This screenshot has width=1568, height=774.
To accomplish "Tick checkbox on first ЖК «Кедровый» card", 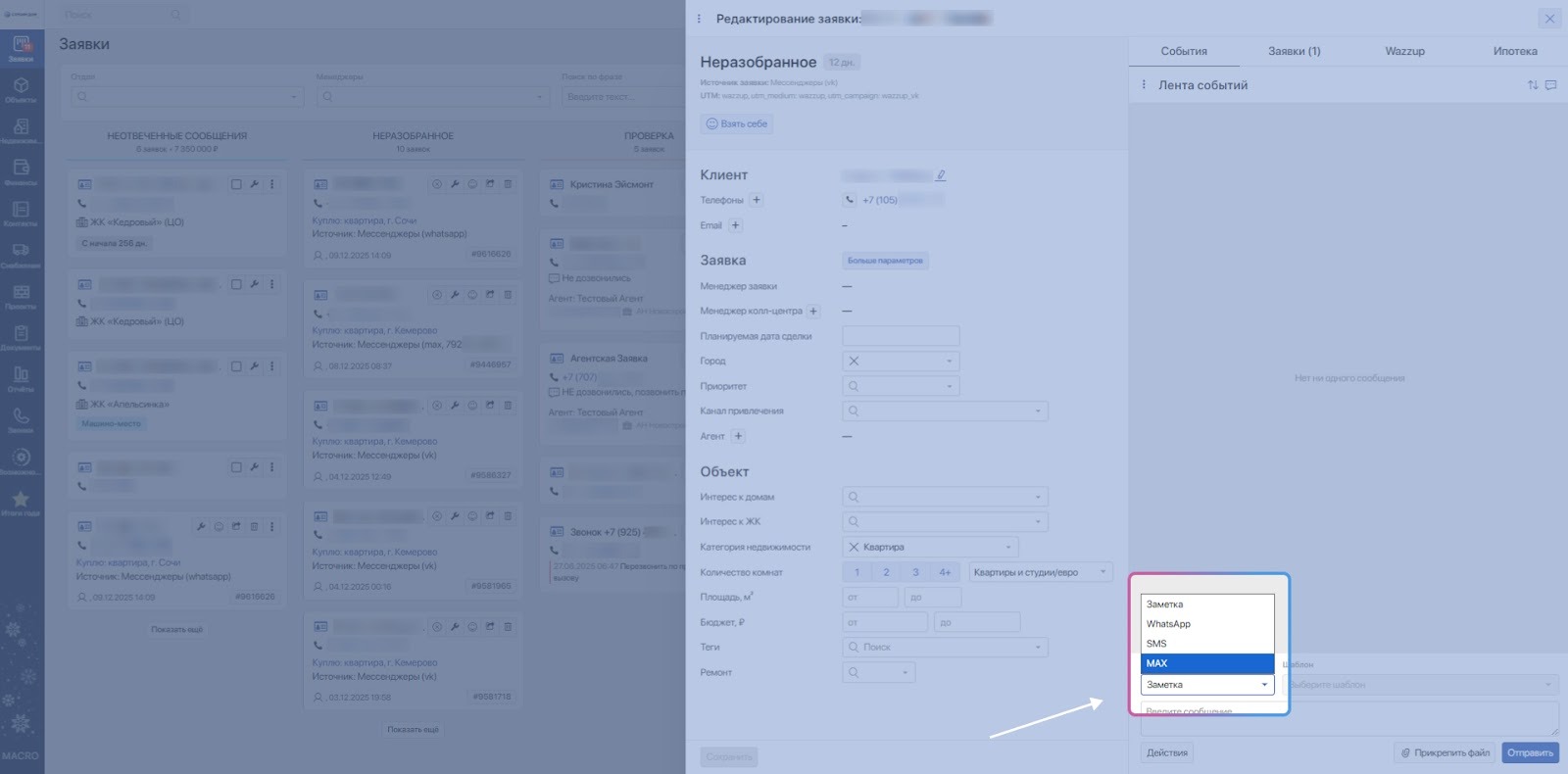I will click(x=236, y=184).
